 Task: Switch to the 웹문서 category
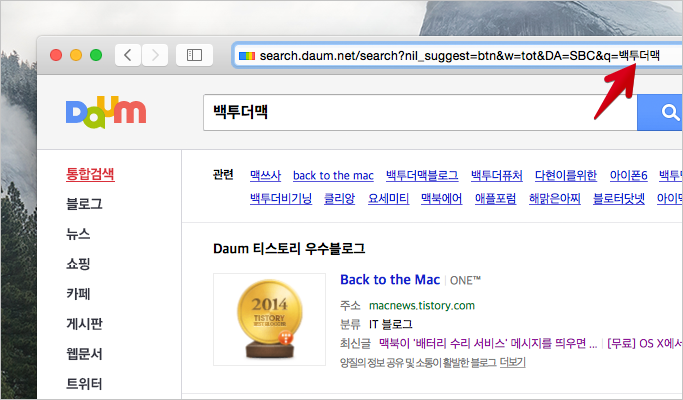coord(84,354)
